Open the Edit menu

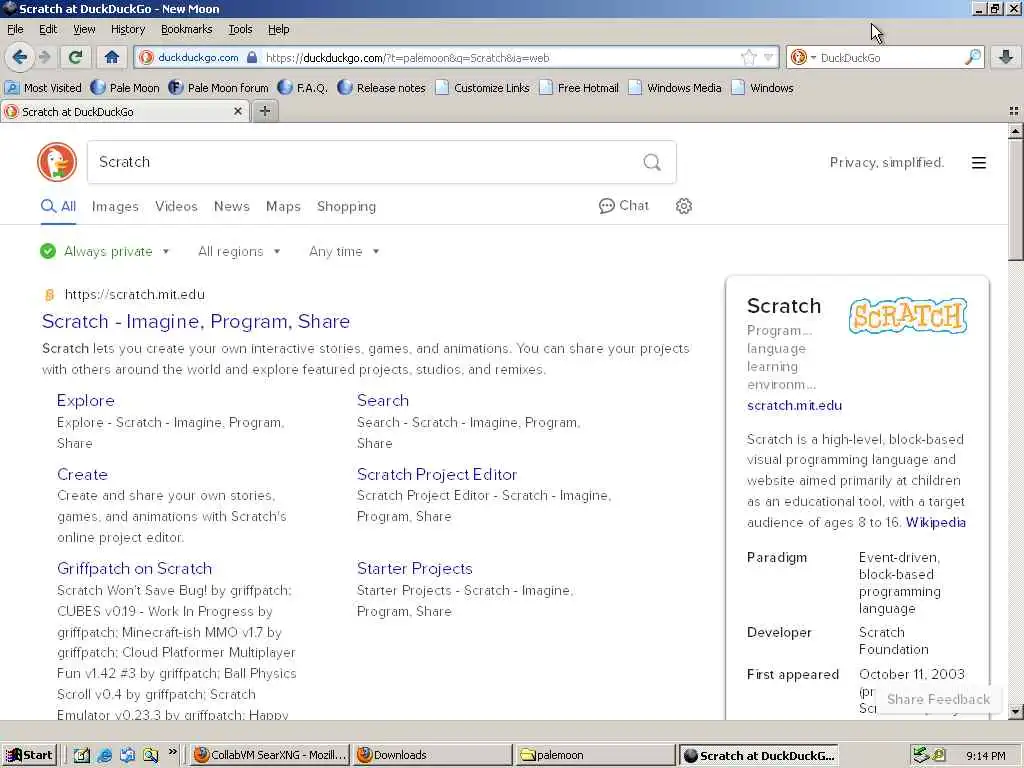[x=48, y=29]
